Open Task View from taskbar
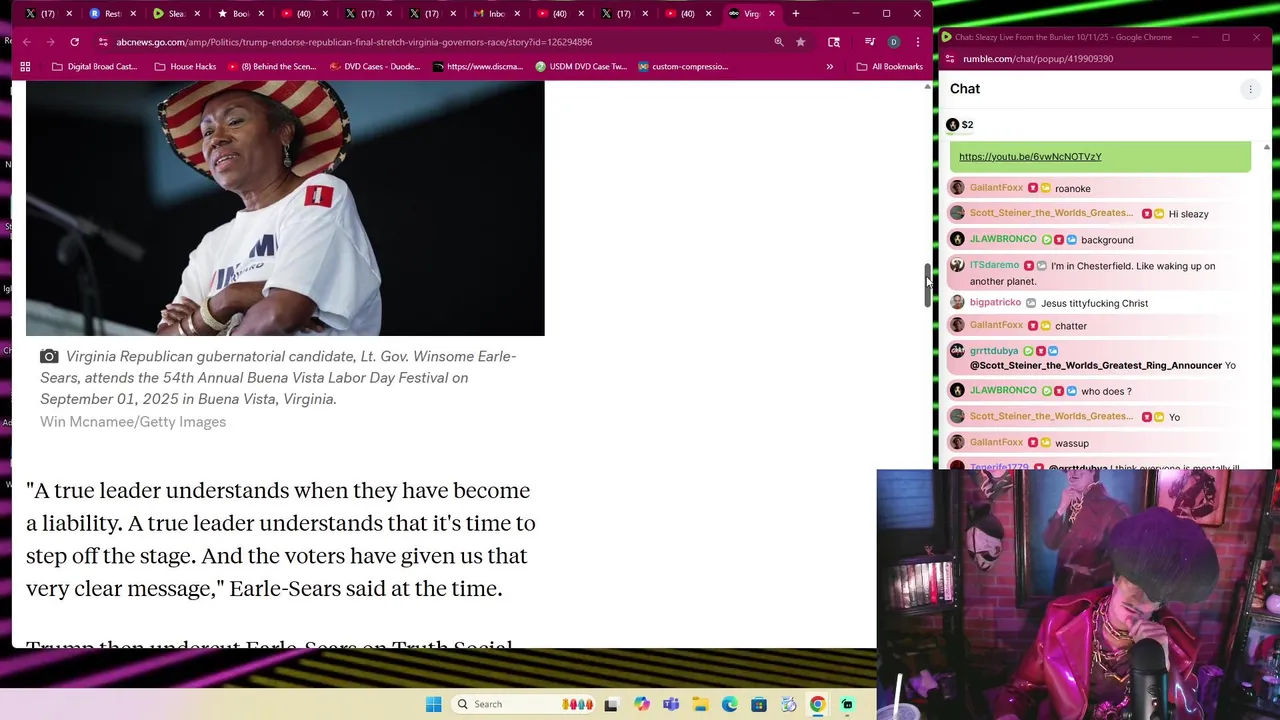This screenshot has height=720, width=1280. pyautogui.click(x=611, y=704)
